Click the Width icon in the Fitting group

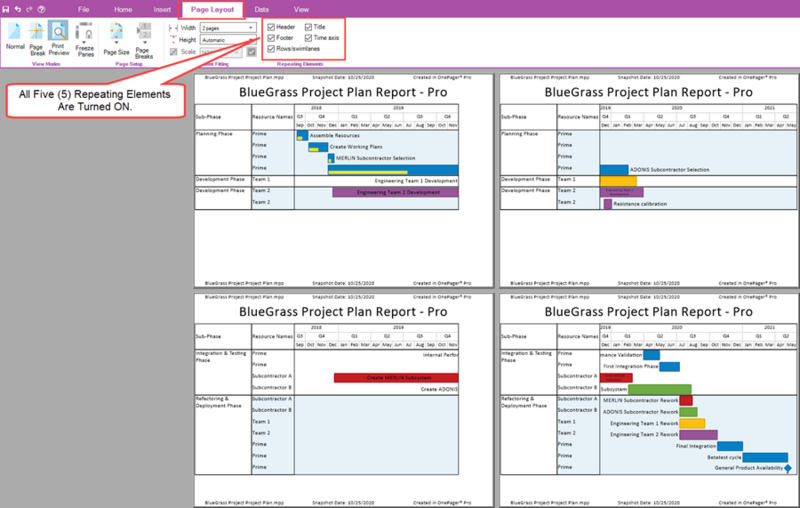pyautogui.click(x=173, y=28)
